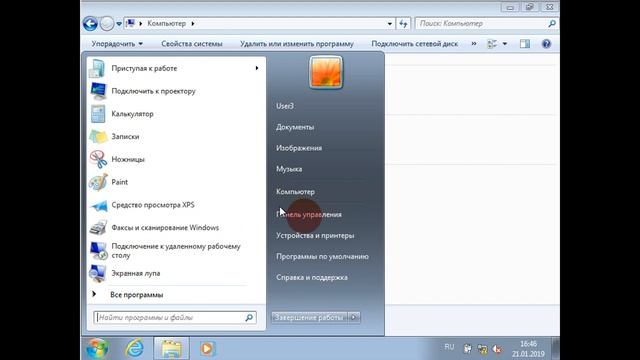The image size is (640, 360).
Task: Open Приступая к работе from Start menu
Action: point(176,68)
